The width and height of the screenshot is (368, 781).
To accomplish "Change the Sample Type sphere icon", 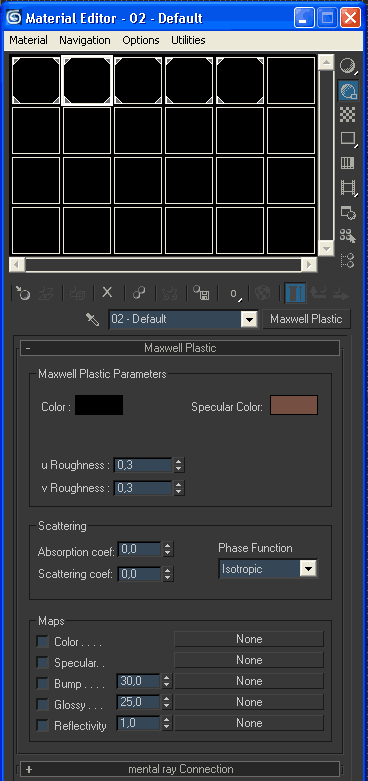I will pos(348,66).
